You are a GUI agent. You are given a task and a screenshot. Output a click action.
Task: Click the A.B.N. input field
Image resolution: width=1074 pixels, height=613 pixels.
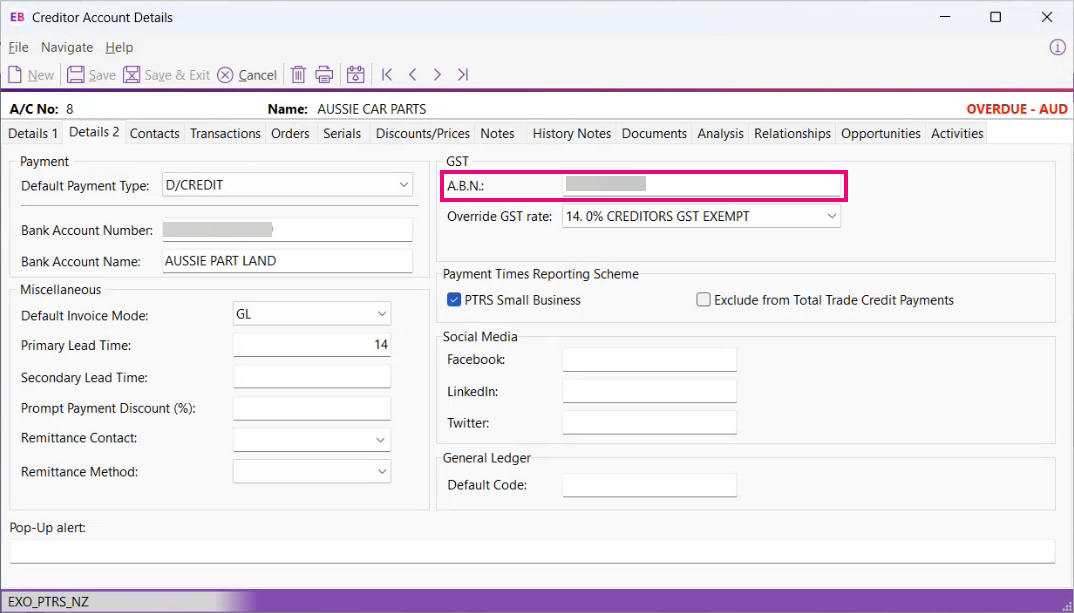point(701,184)
